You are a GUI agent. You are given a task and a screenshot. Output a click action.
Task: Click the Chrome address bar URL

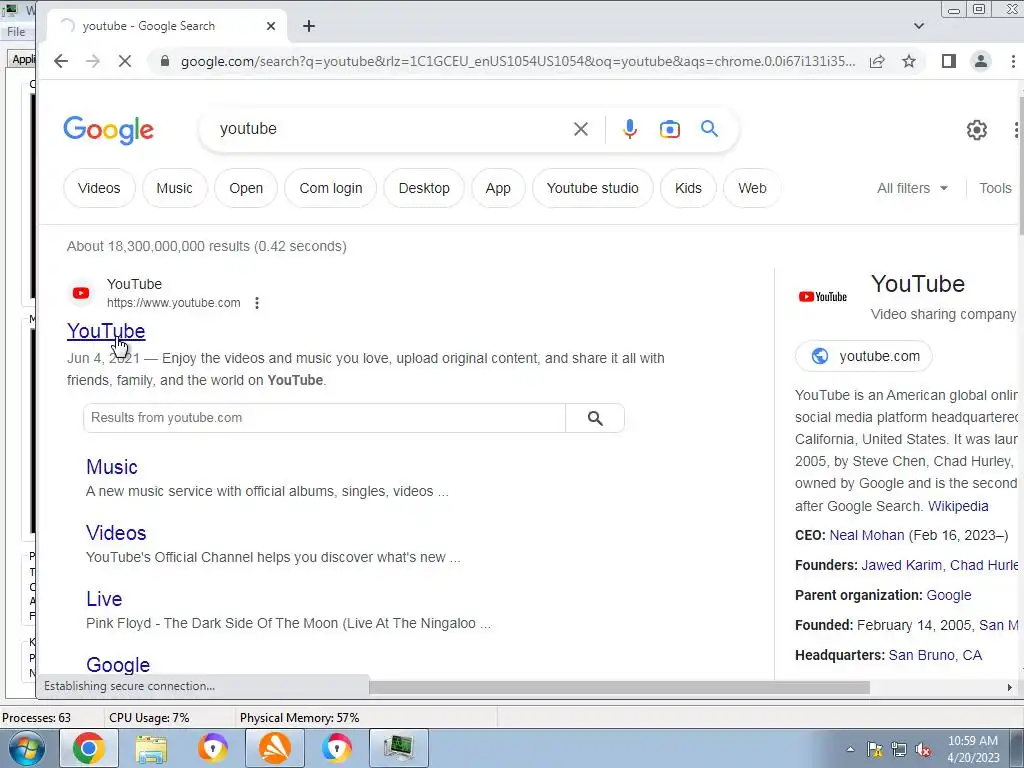[518, 61]
